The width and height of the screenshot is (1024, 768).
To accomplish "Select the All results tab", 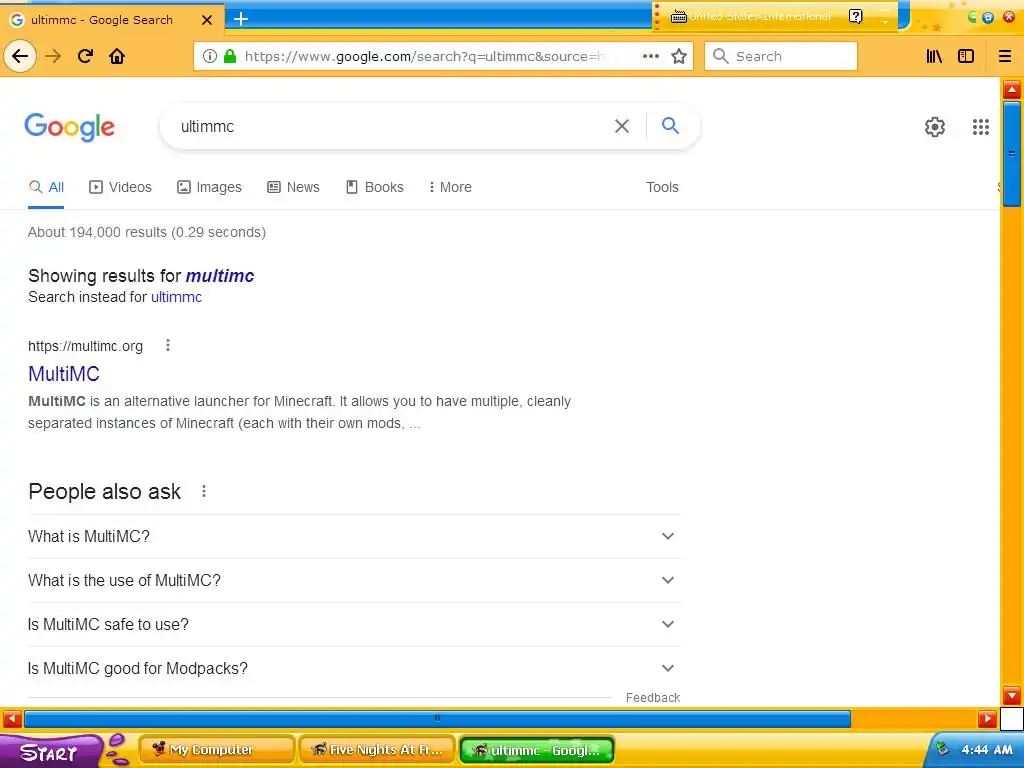I will (46, 187).
